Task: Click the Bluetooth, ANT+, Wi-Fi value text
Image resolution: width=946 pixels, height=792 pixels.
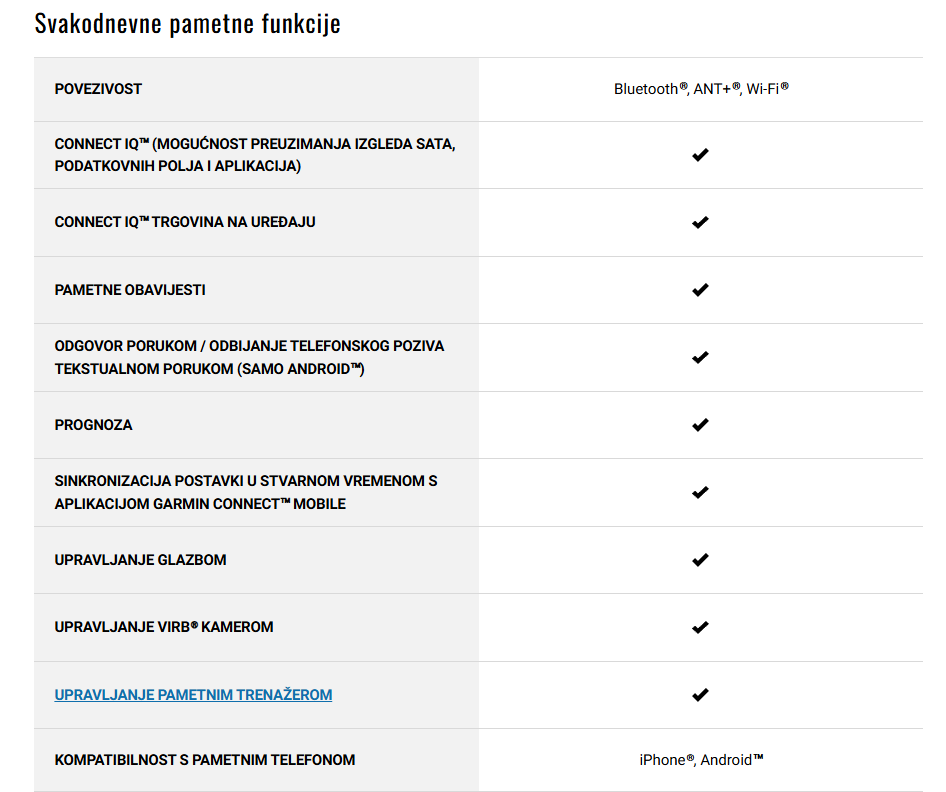Action: pos(701,89)
